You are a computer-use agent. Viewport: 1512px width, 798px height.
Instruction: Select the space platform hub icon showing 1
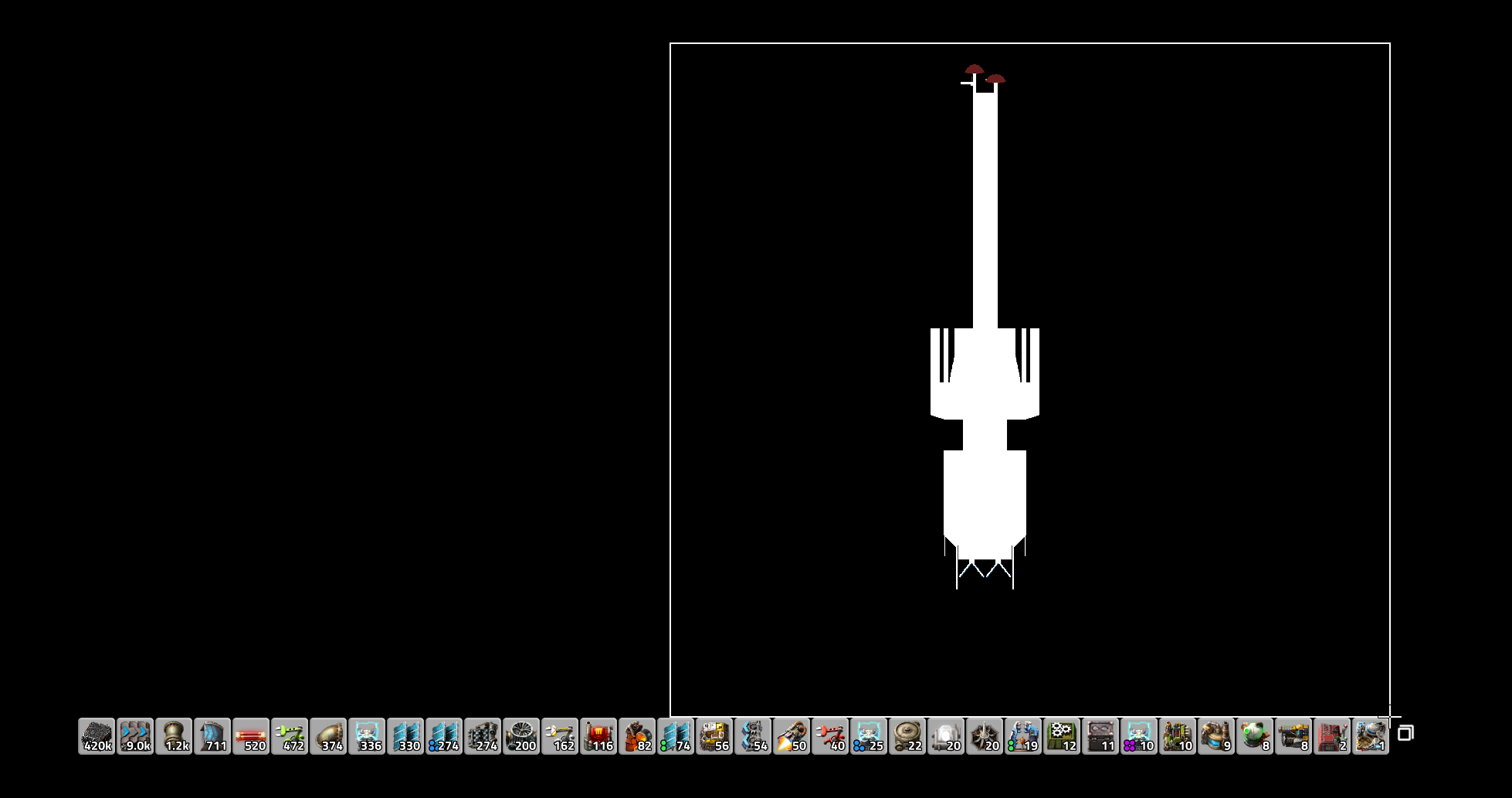coord(1371,736)
